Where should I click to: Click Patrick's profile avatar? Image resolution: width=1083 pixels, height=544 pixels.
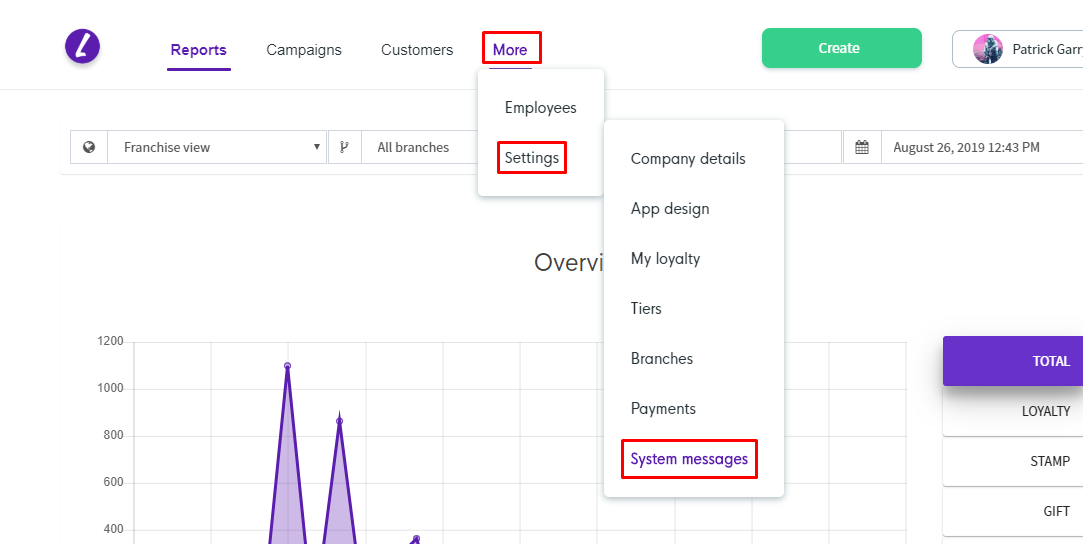988,49
